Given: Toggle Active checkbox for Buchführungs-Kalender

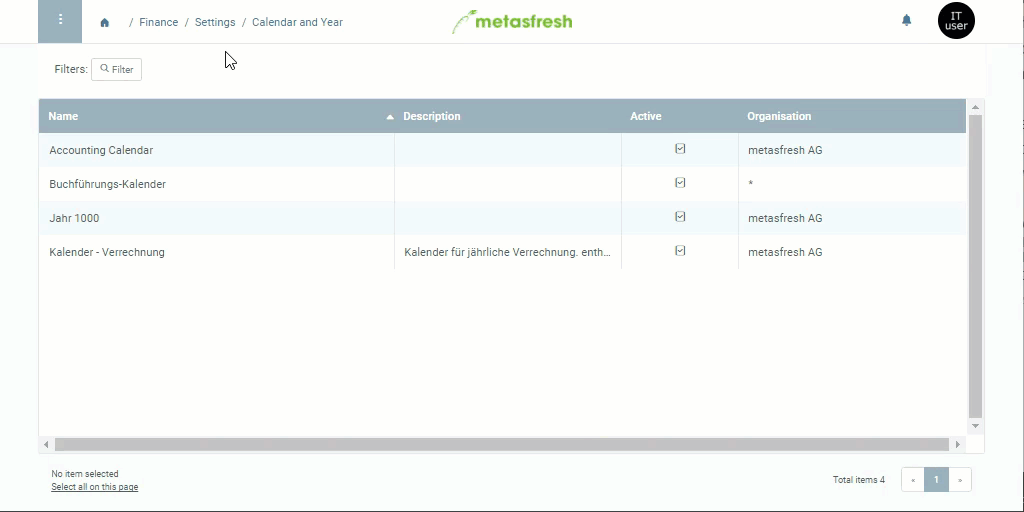Looking at the screenshot, I should click(x=680, y=183).
